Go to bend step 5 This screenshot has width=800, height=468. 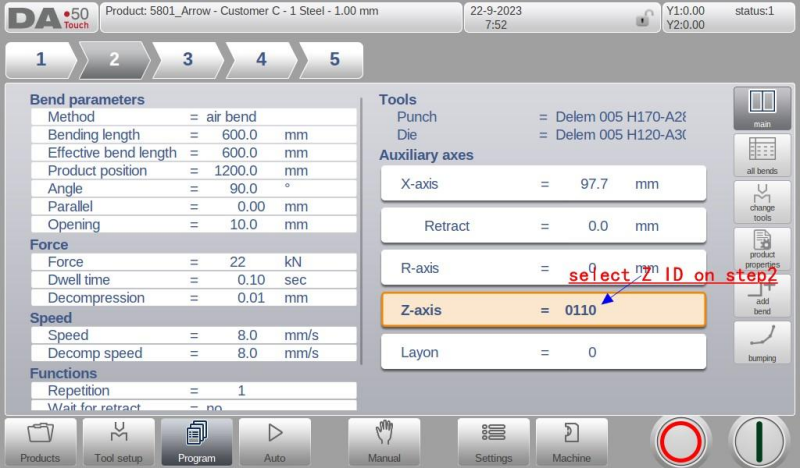coord(333,60)
